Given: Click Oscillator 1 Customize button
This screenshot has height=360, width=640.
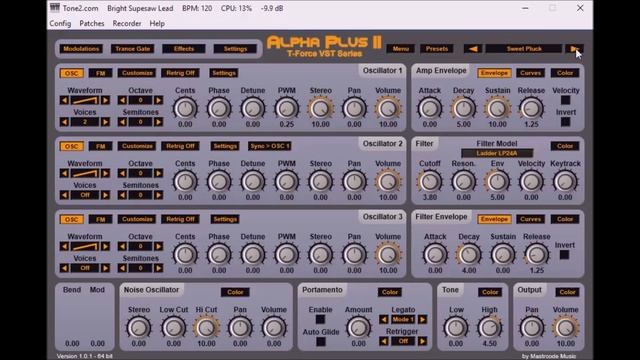Looking at the screenshot, I should coord(137,73).
